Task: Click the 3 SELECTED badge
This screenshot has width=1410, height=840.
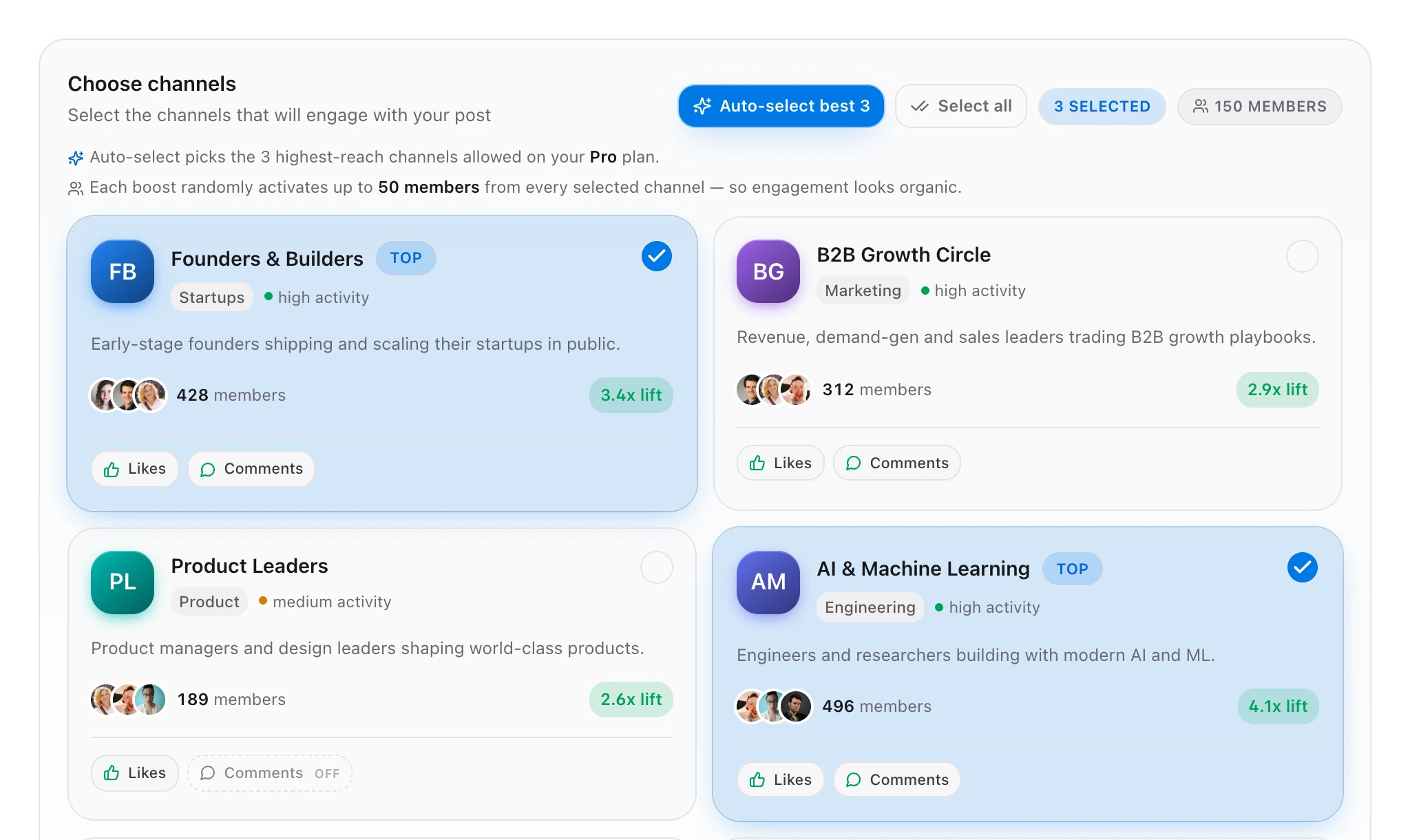Action: point(1102,107)
